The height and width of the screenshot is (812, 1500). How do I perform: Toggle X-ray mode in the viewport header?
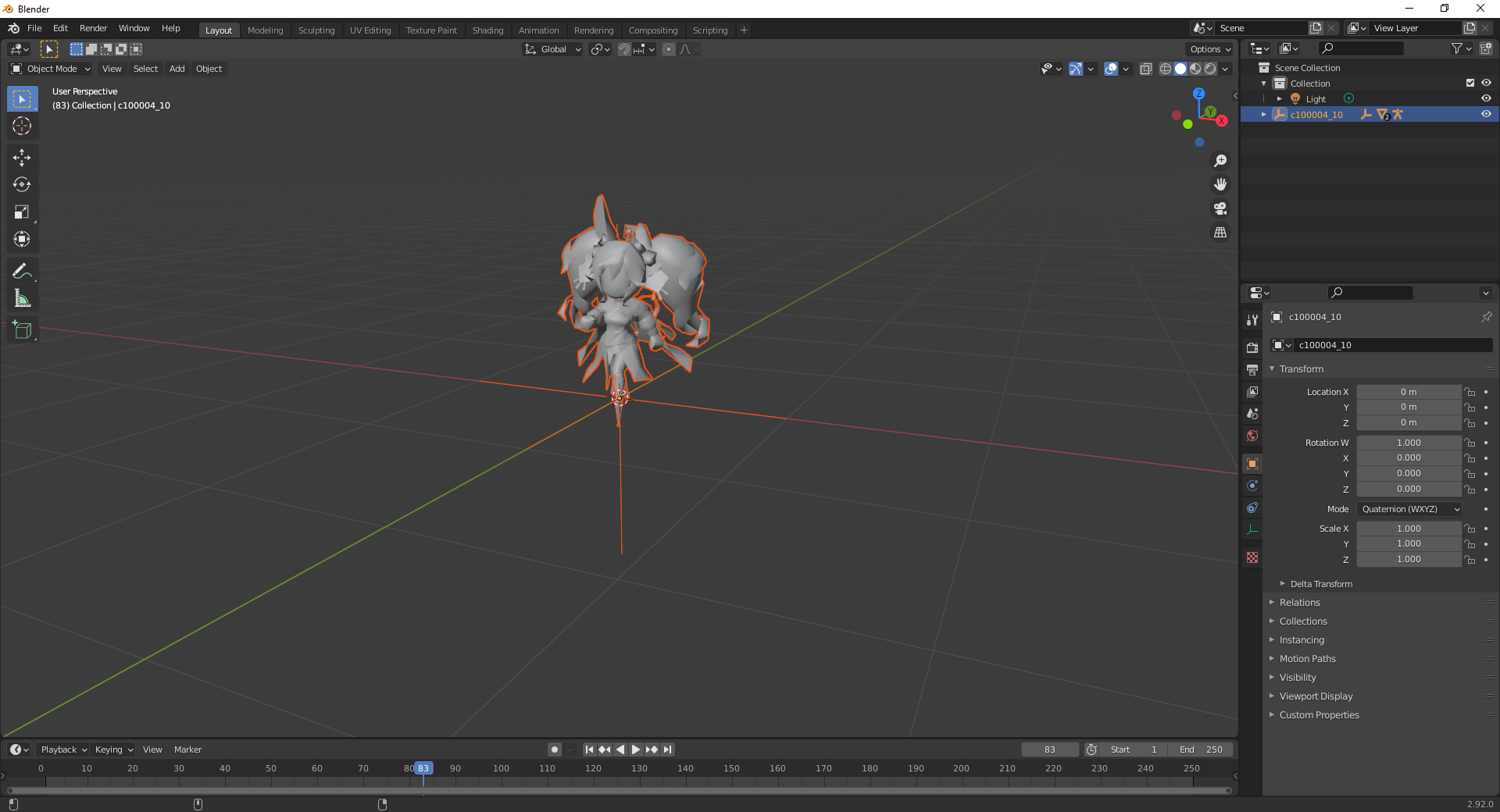[1146, 69]
